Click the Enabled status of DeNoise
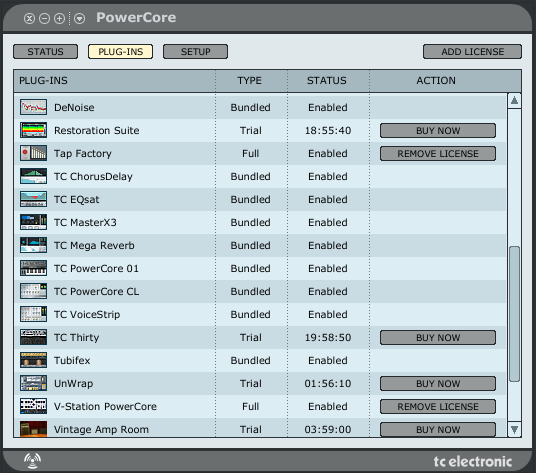 click(328, 107)
